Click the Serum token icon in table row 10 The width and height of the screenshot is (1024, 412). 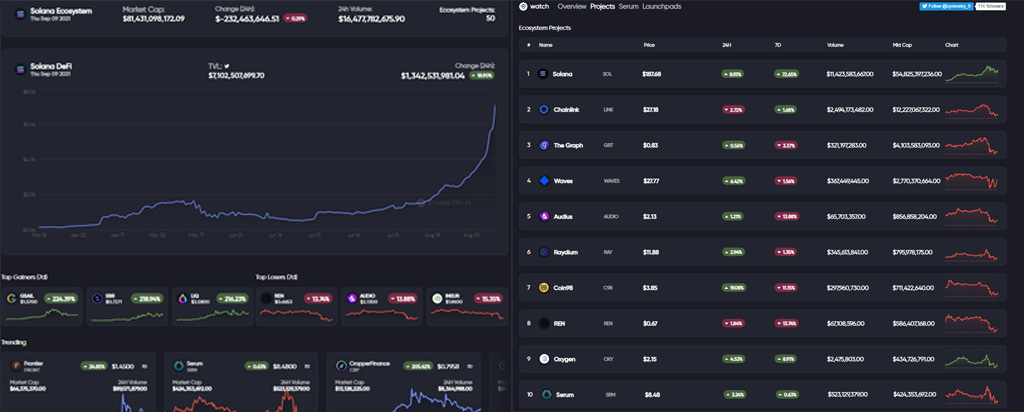click(x=547, y=394)
